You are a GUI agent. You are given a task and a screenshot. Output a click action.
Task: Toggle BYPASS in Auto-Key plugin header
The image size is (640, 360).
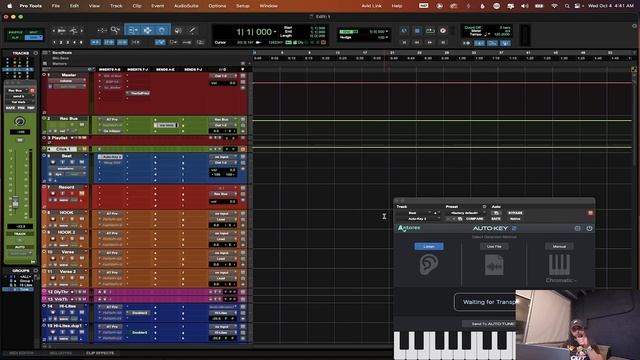click(515, 213)
